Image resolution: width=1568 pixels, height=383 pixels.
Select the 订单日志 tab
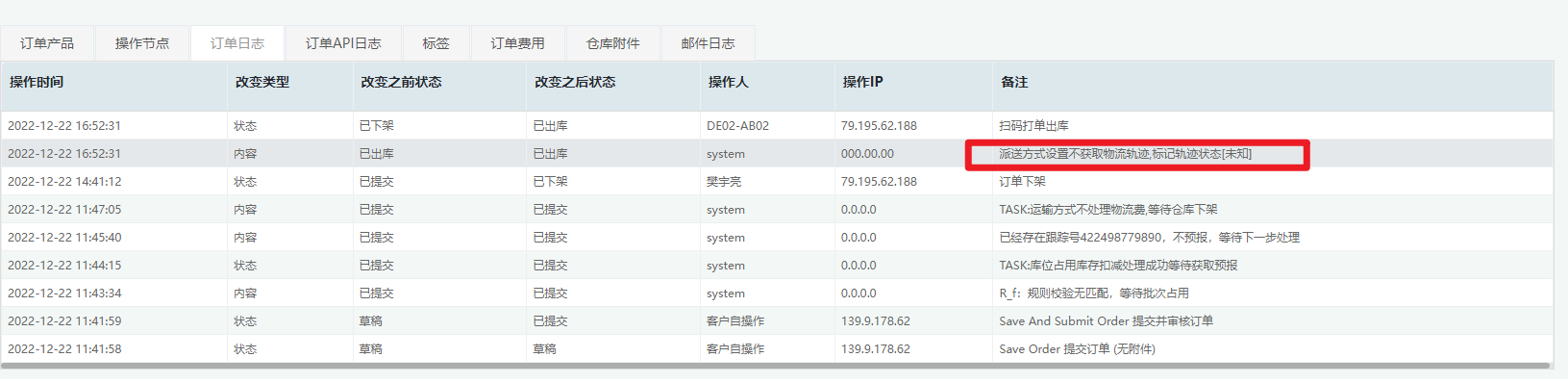pyautogui.click(x=237, y=43)
